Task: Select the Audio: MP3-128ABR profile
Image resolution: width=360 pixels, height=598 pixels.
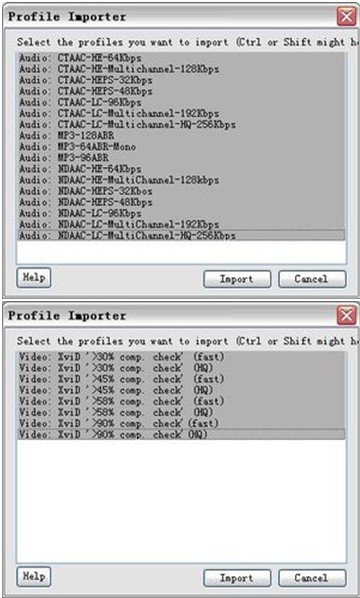Action: tap(180, 136)
